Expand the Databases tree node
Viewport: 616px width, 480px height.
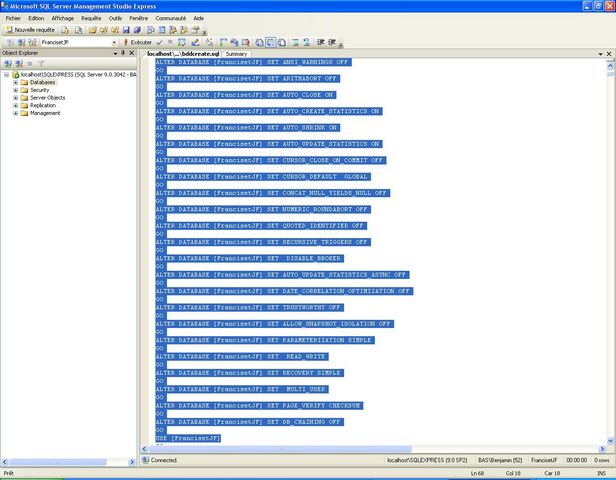pyautogui.click(x=15, y=82)
